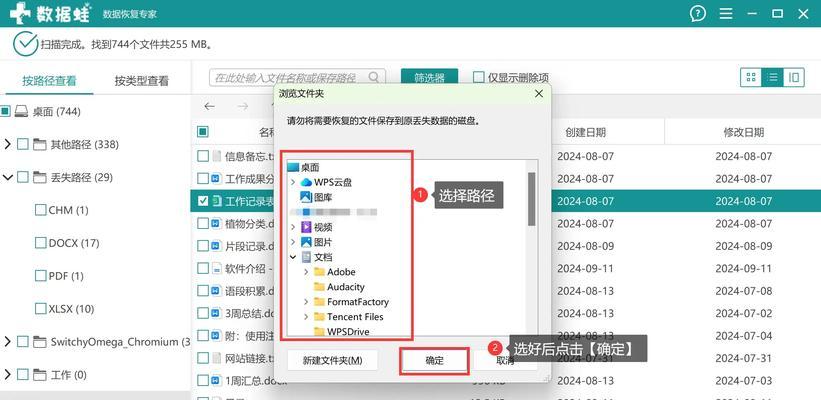This screenshot has width=821, height=400.
Task: Click the file name search field
Action: tap(297, 77)
